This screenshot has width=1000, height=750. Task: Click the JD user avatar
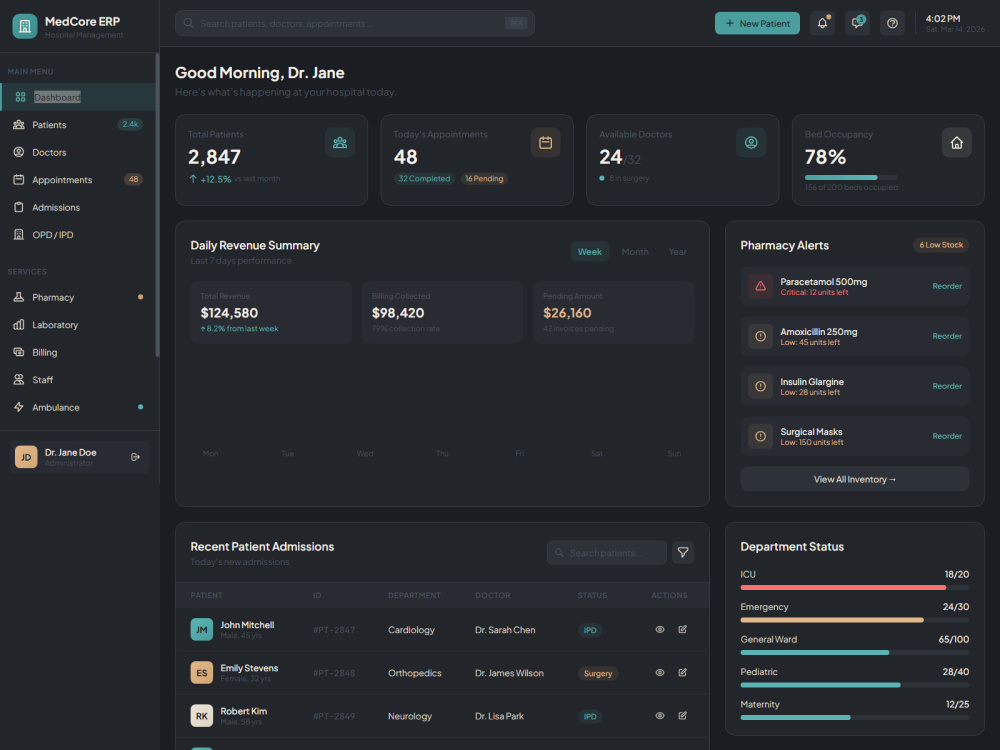point(26,457)
